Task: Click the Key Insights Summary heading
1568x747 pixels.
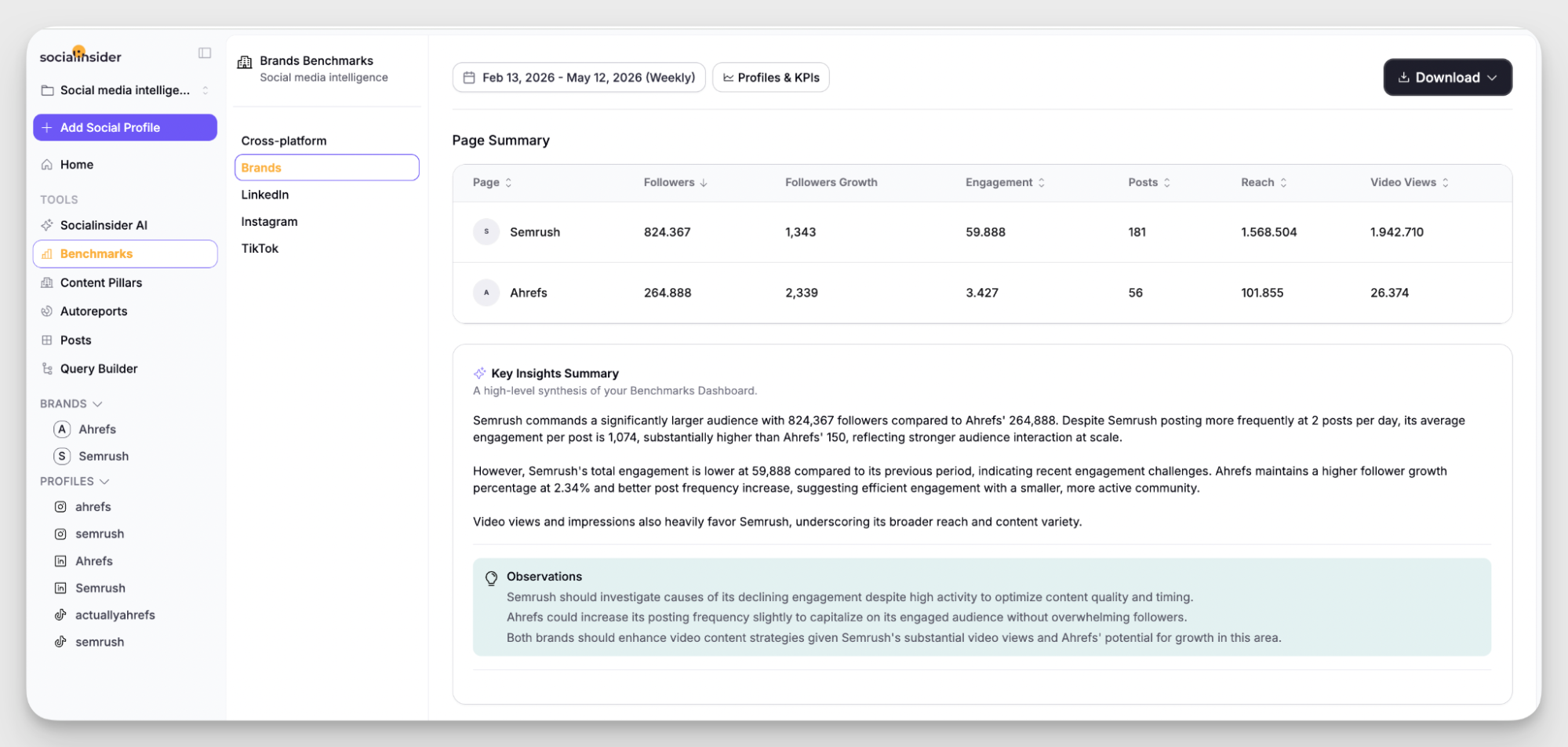Action: (555, 373)
